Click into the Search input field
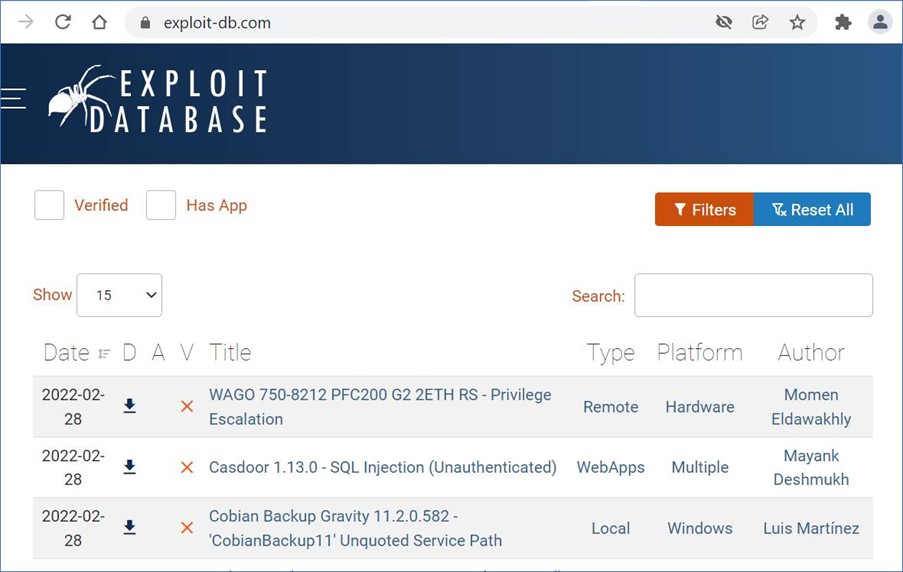The image size is (903, 572). pyautogui.click(x=753, y=295)
